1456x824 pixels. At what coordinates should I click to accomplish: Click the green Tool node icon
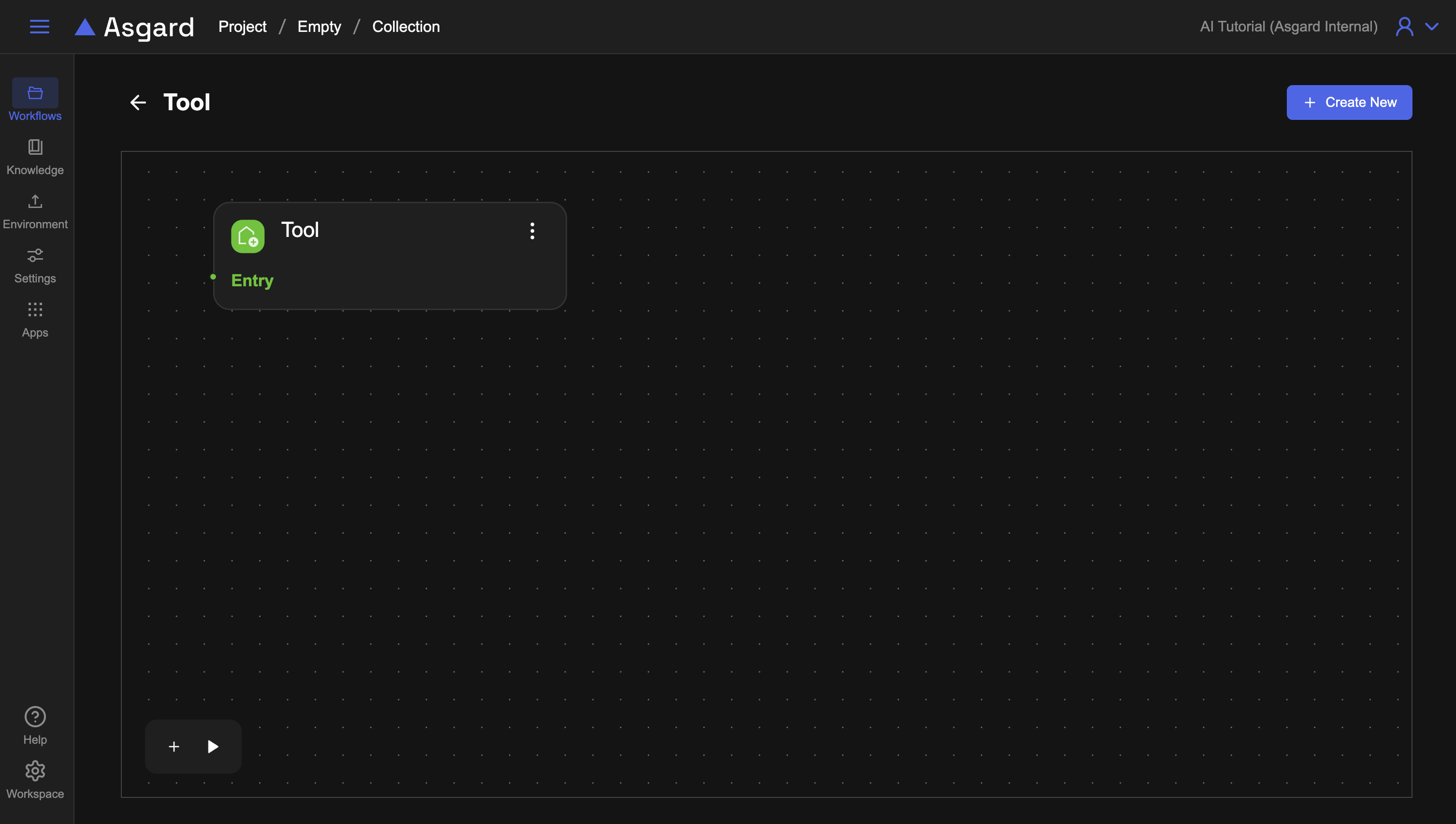tap(248, 236)
